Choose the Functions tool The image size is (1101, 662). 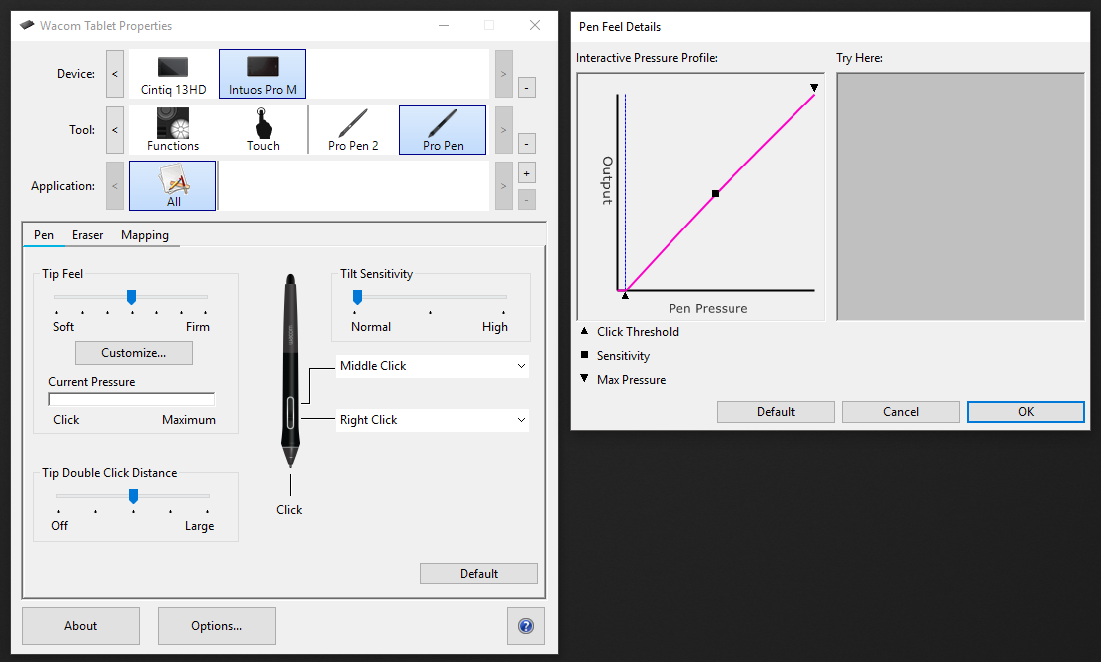point(173,130)
